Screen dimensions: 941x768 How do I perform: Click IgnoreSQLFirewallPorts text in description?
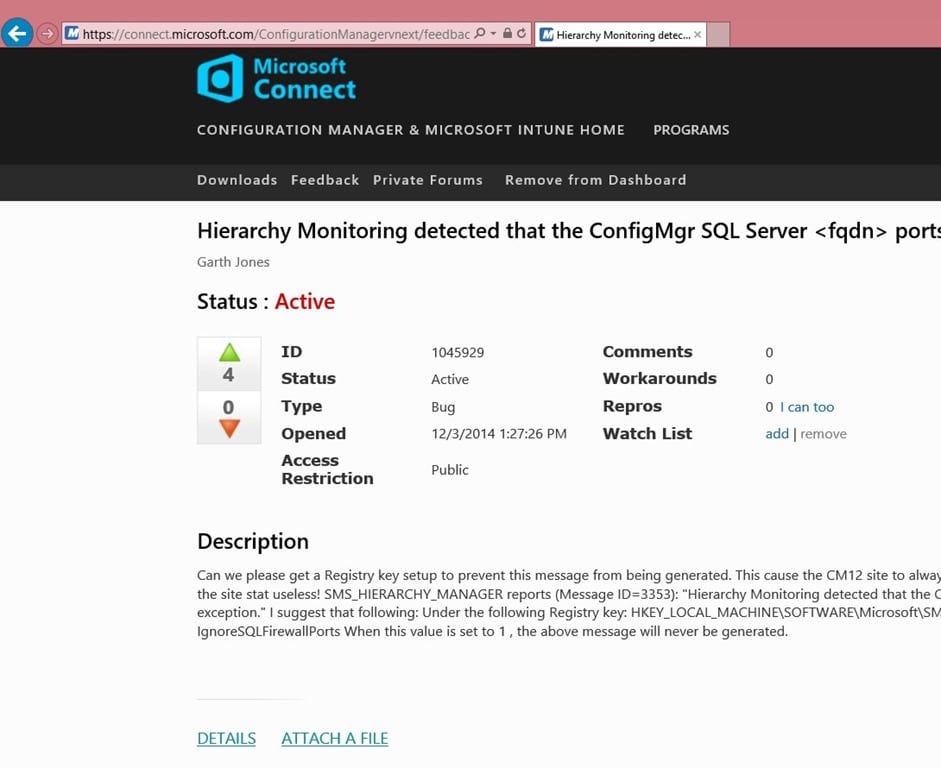(268, 631)
